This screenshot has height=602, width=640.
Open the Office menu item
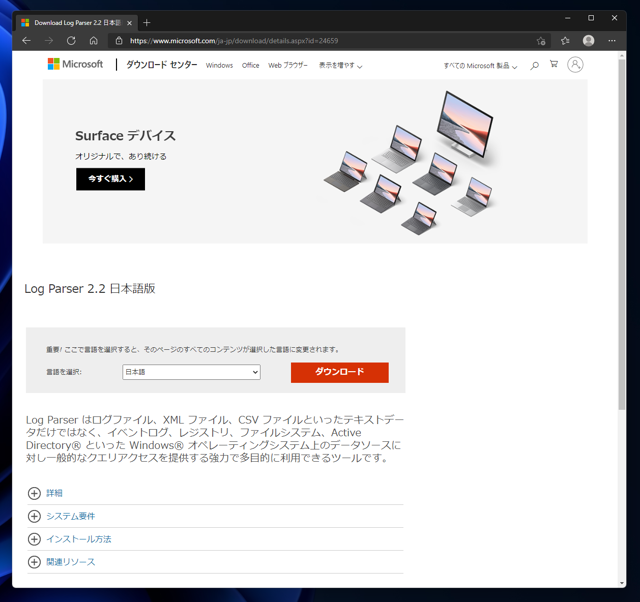(x=250, y=65)
